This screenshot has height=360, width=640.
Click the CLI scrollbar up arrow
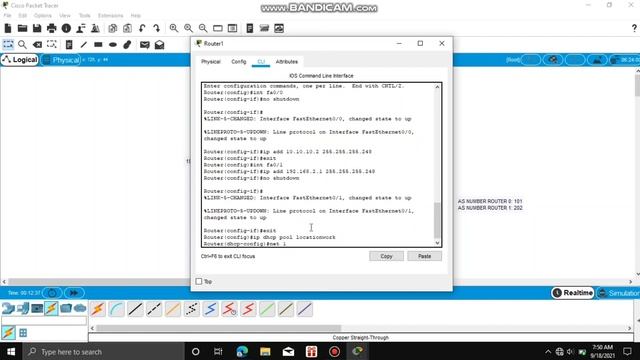[x=437, y=87]
